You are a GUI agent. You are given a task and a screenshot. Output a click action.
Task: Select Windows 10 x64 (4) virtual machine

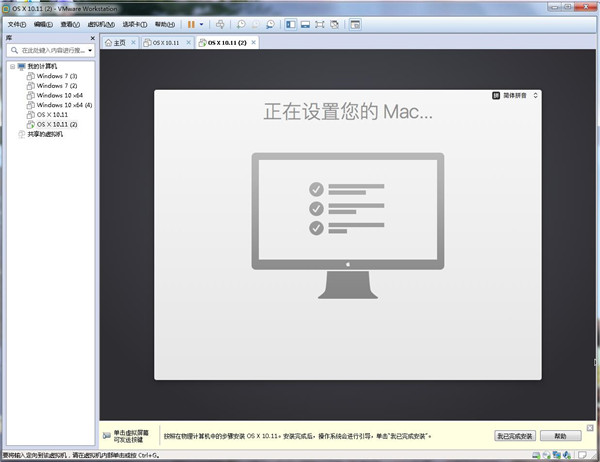(64, 105)
